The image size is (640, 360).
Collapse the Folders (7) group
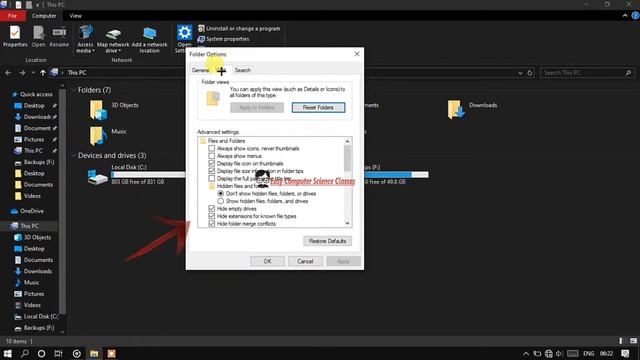pos(74,90)
